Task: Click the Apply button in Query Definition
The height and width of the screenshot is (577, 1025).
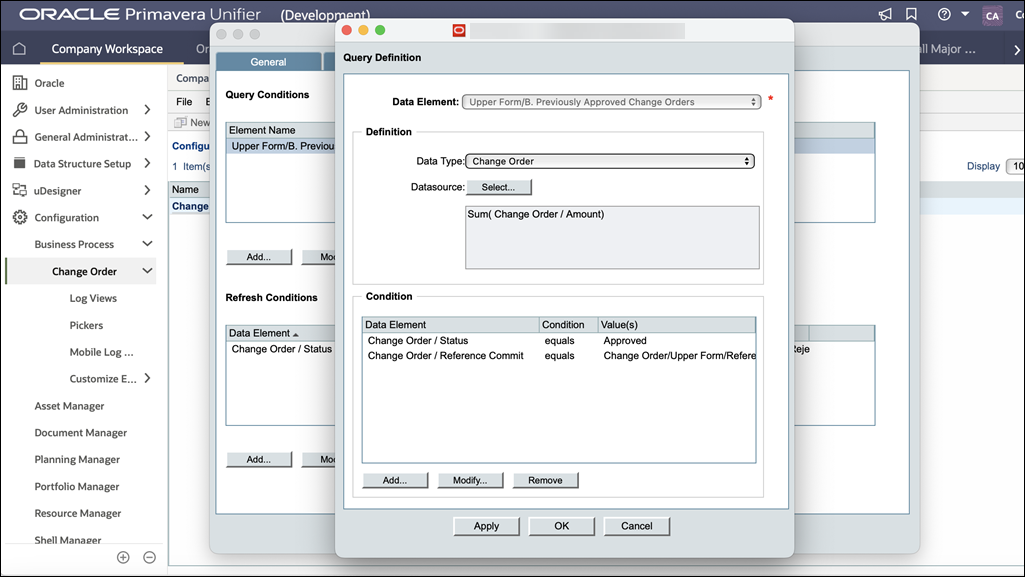Action: [486, 525]
